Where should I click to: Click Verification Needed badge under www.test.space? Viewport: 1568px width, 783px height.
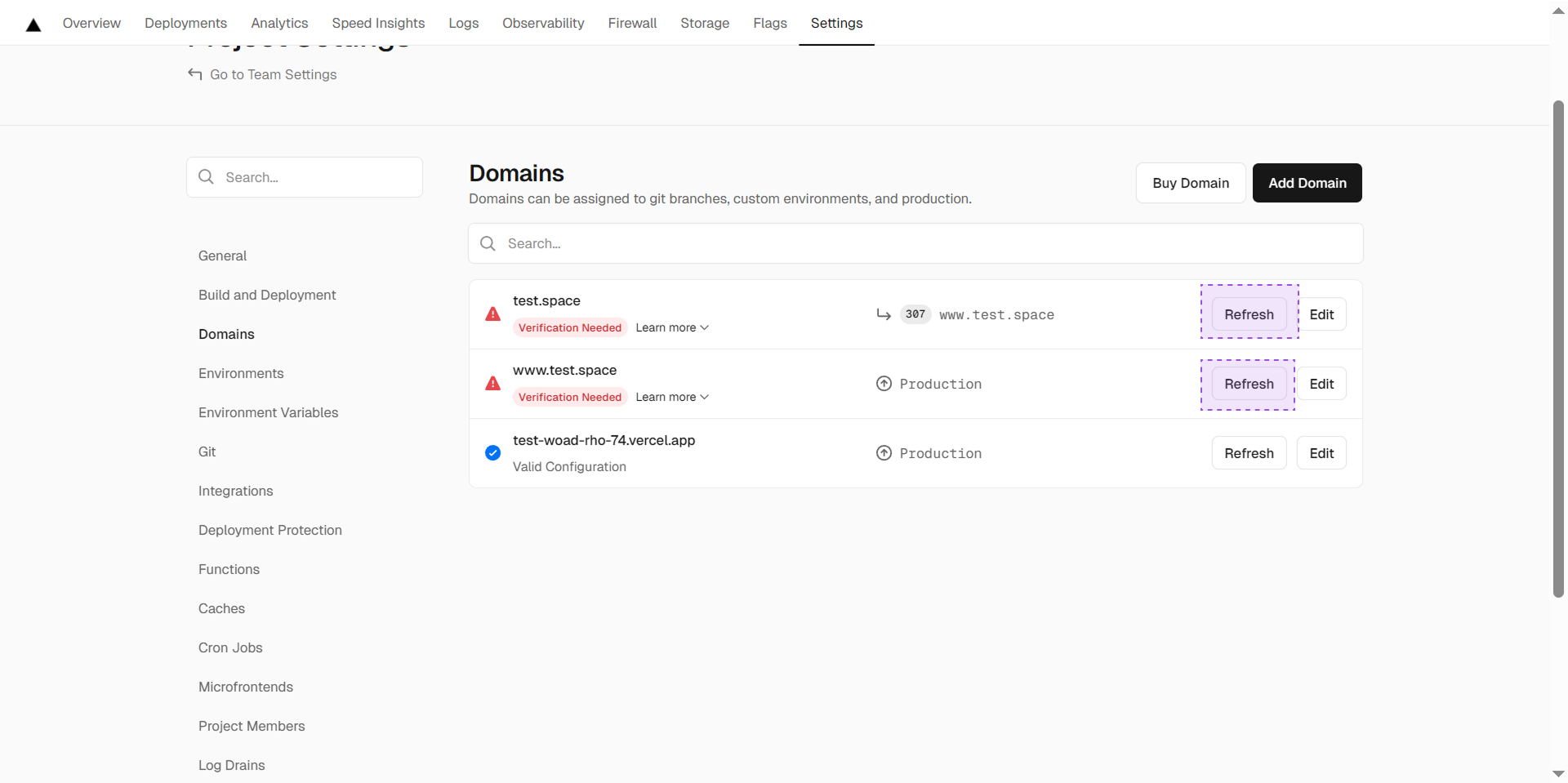[570, 397]
